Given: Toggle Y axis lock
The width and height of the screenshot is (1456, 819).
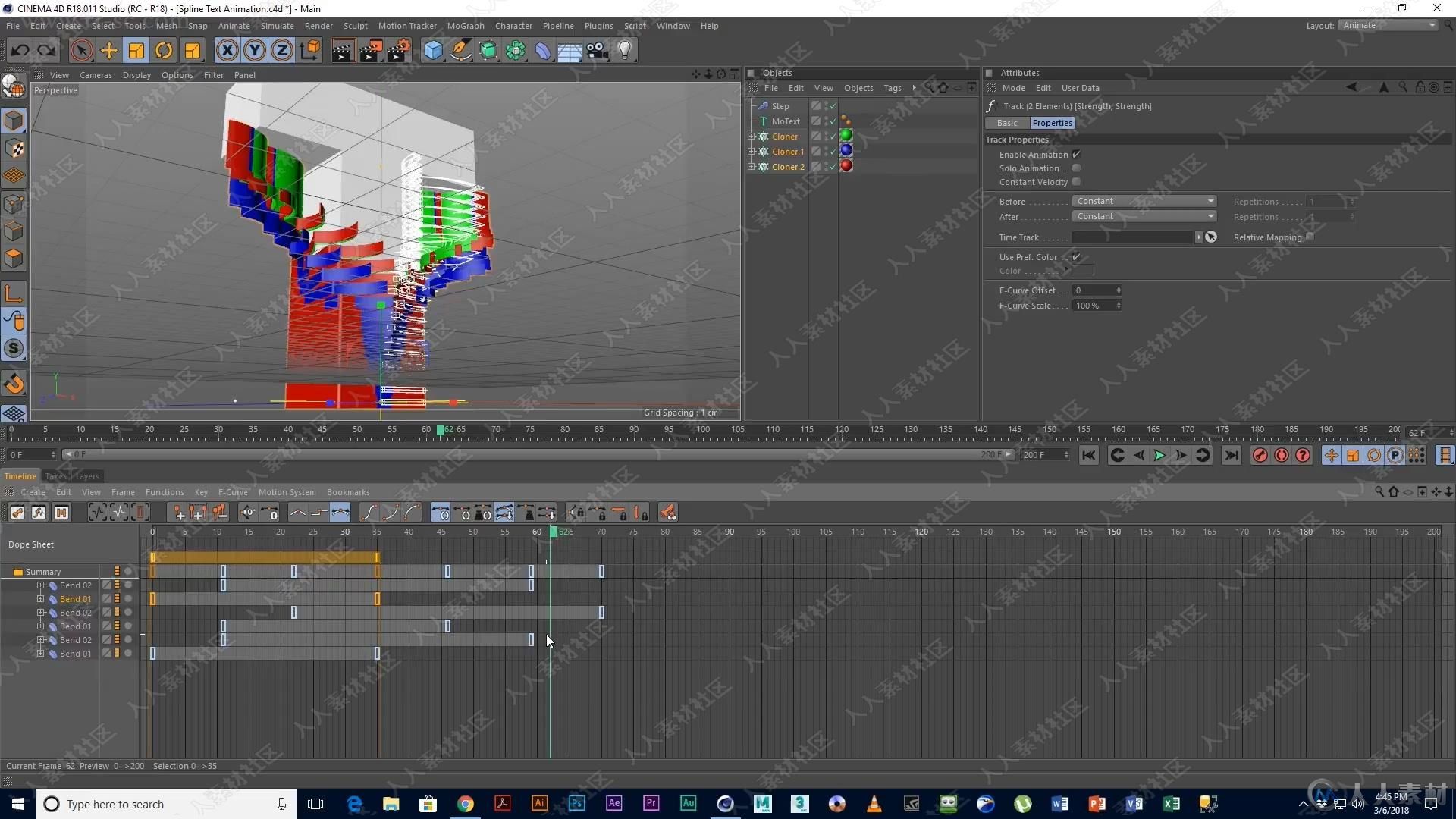Looking at the screenshot, I should (x=255, y=51).
